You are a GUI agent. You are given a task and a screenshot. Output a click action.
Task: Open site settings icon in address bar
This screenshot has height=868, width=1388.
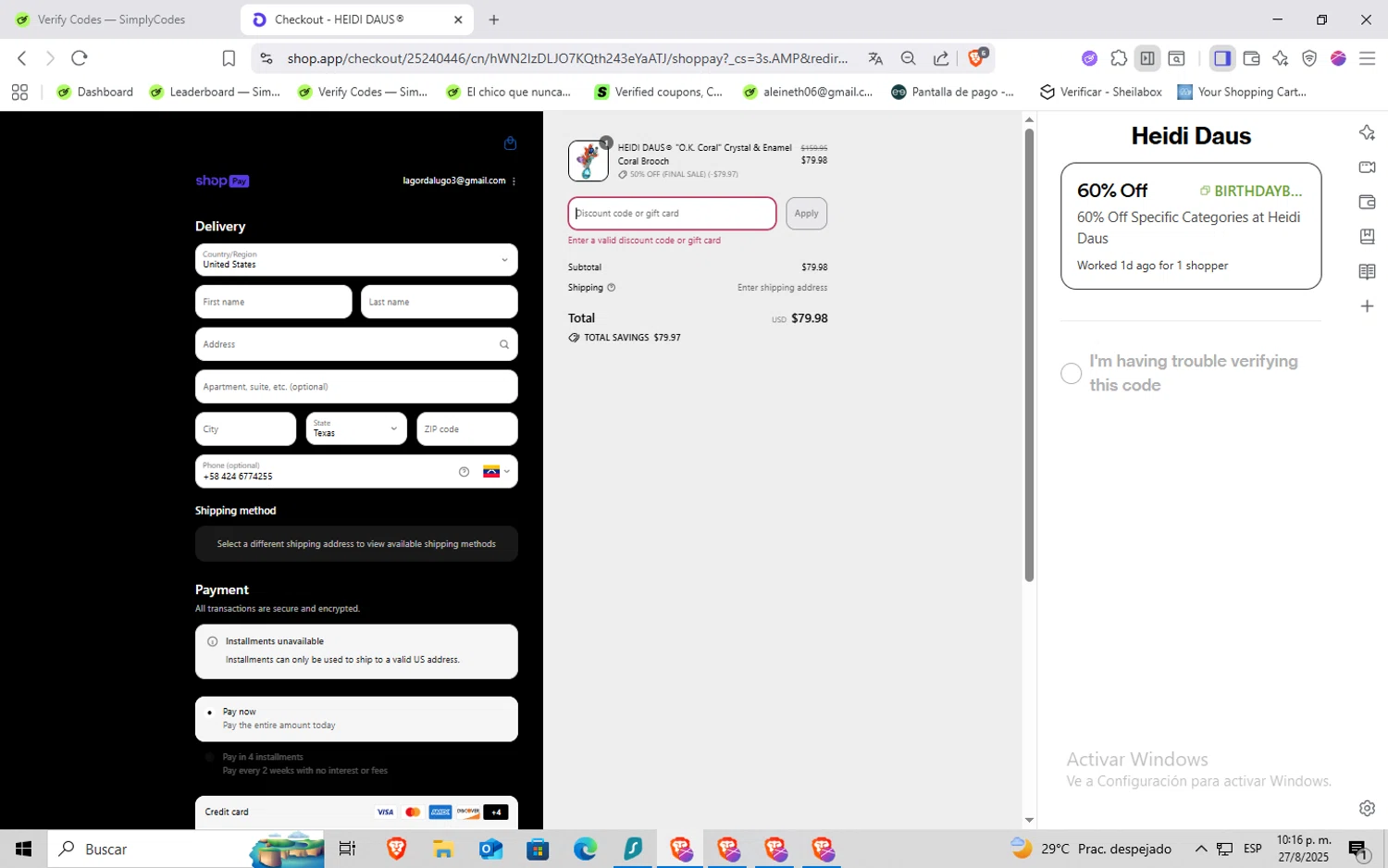266,58
